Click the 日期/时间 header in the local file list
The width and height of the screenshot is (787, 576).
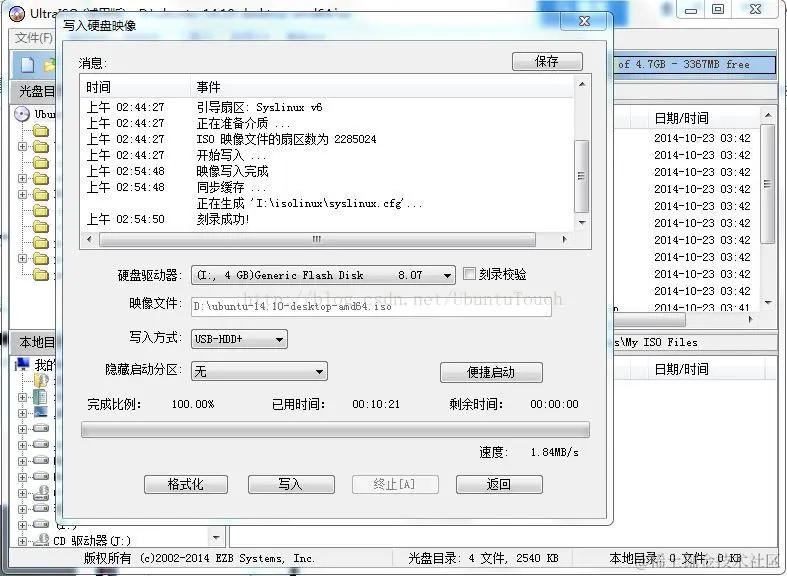[x=682, y=369]
